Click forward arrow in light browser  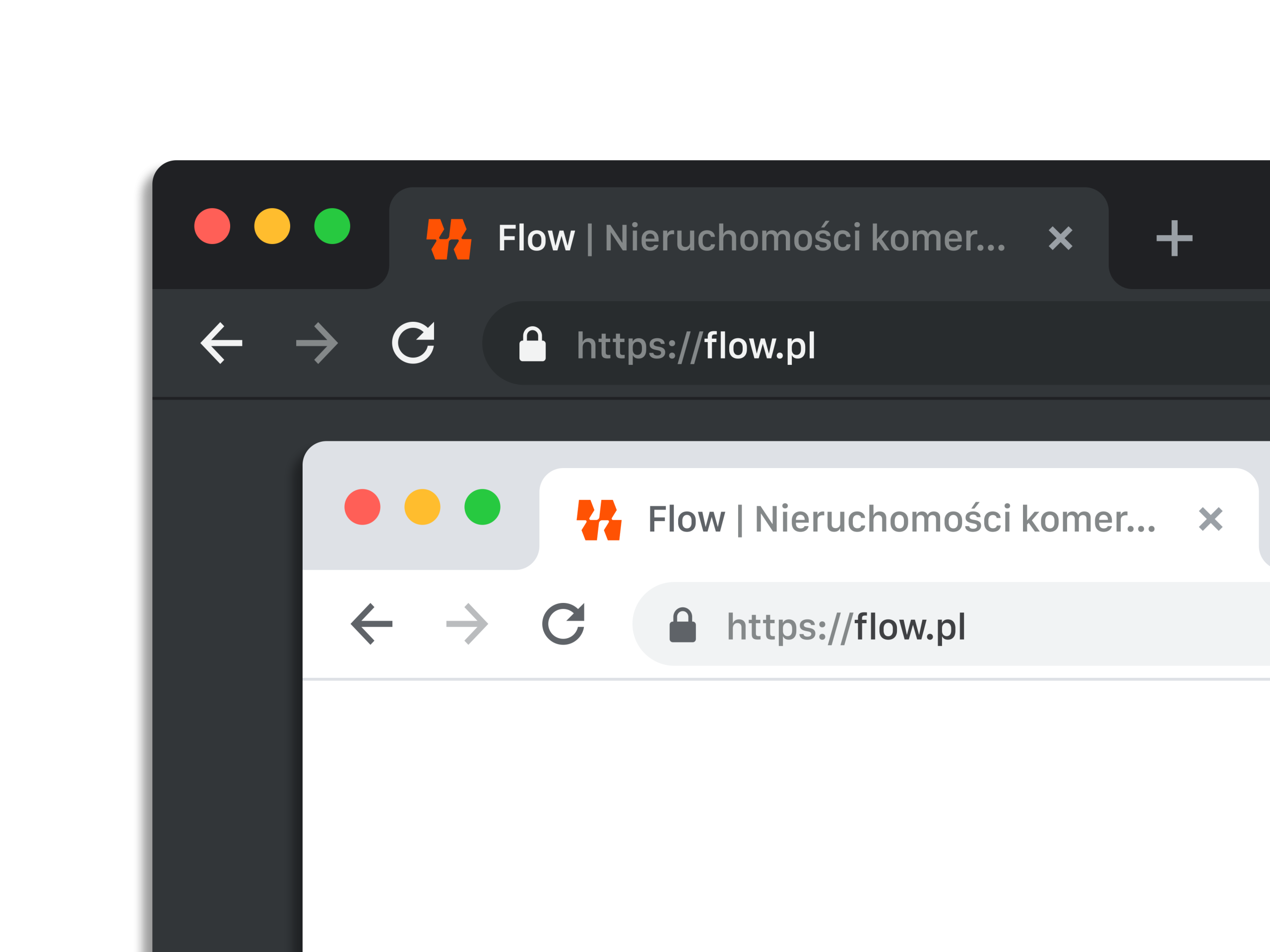[x=467, y=624]
